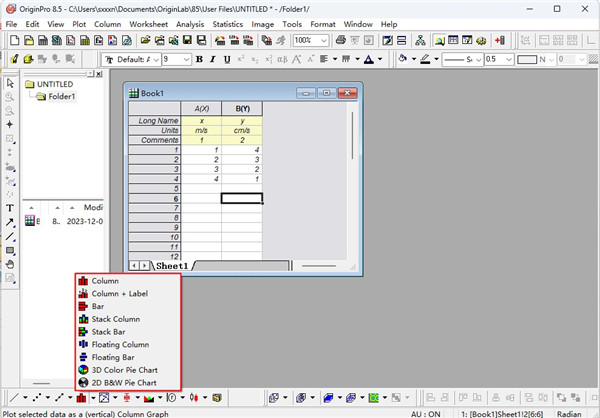Click the New Project icon
Screen dimensions: 600x418
point(14,40)
